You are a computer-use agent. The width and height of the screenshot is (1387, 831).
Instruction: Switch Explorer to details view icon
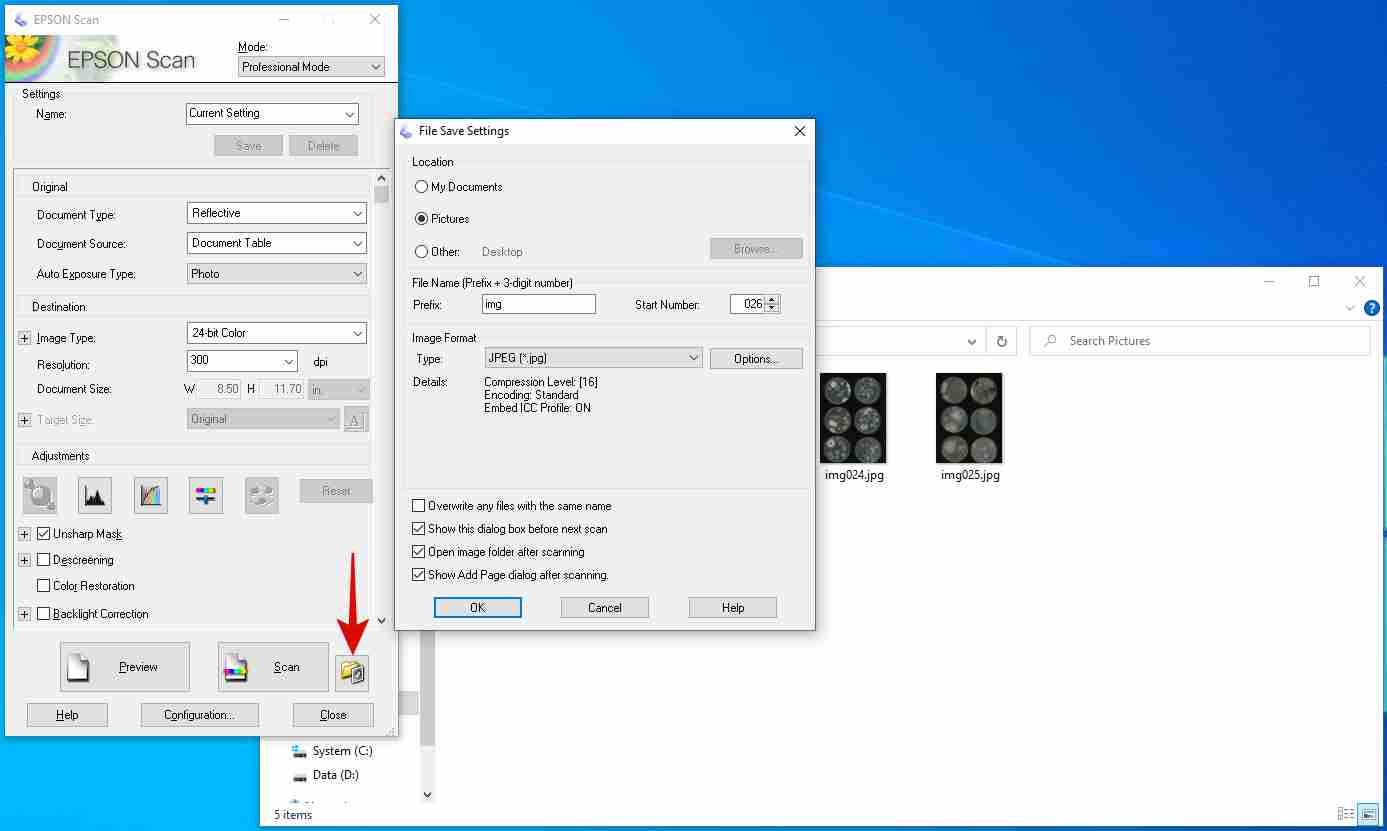pyautogui.click(x=1346, y=814)
